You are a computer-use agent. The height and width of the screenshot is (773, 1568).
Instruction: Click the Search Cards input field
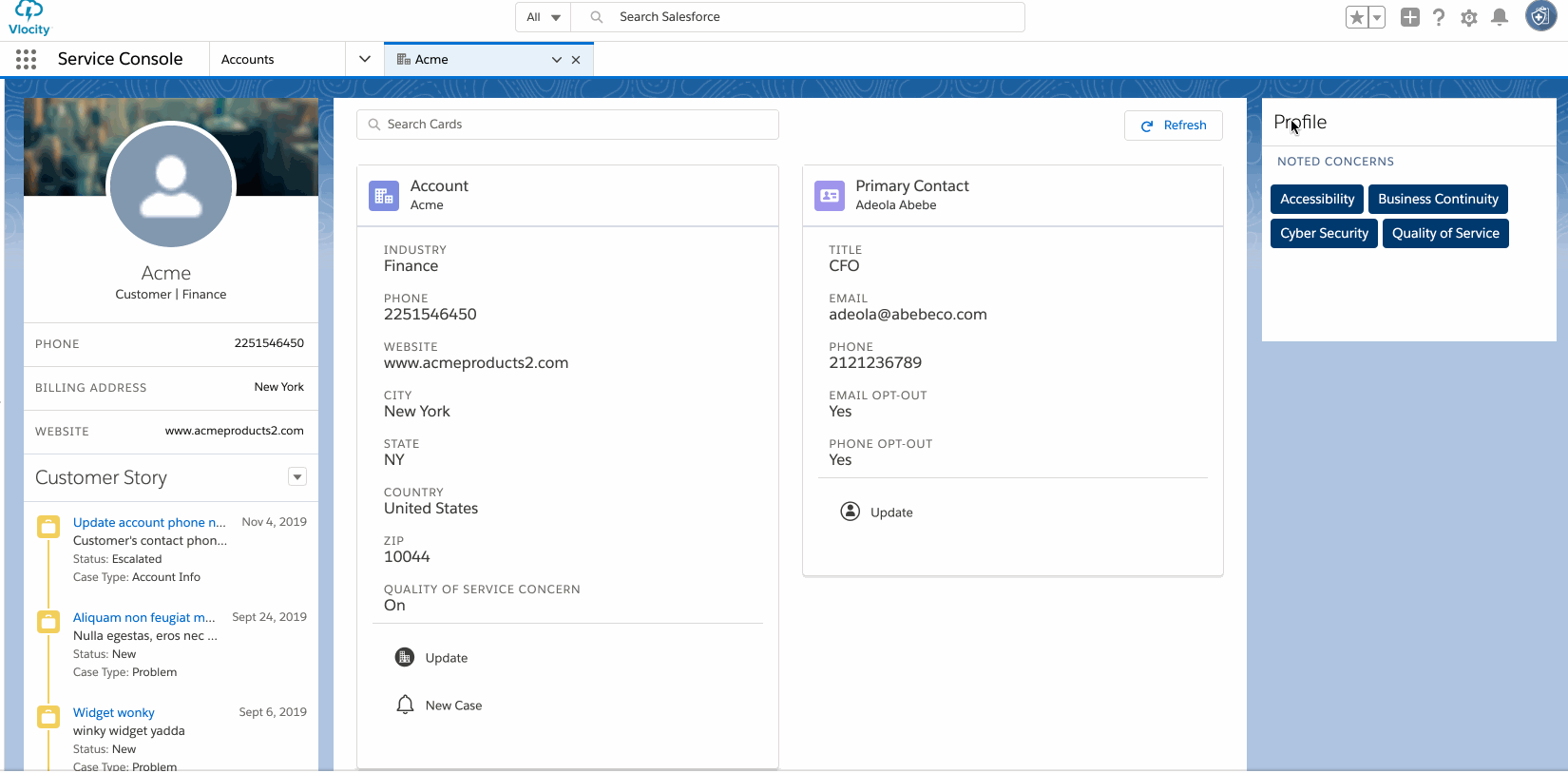click(567, 125)
